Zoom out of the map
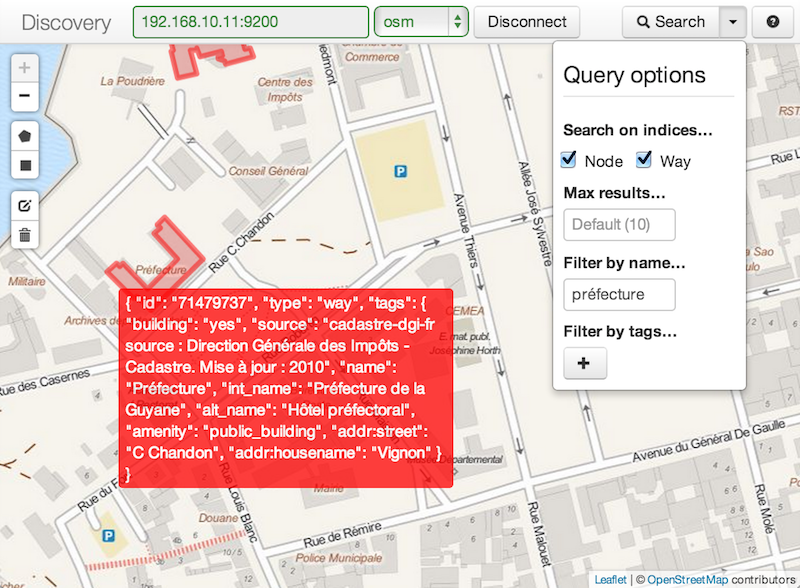 [24, 96]
